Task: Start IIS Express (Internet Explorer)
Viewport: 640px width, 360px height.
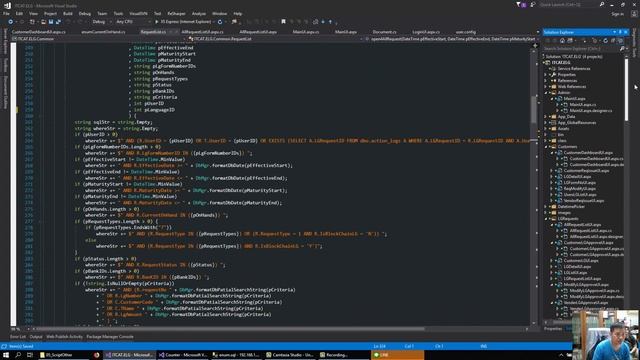Action: tap(184, 22)
